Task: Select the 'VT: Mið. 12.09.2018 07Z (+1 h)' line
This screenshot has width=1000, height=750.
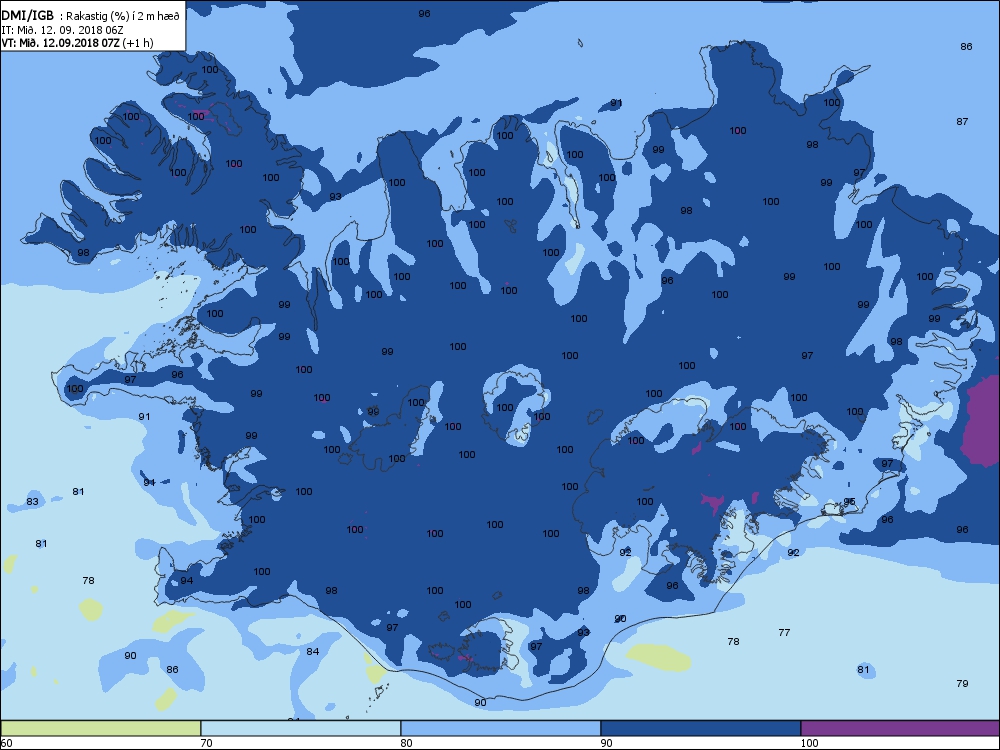Action: 78,43
